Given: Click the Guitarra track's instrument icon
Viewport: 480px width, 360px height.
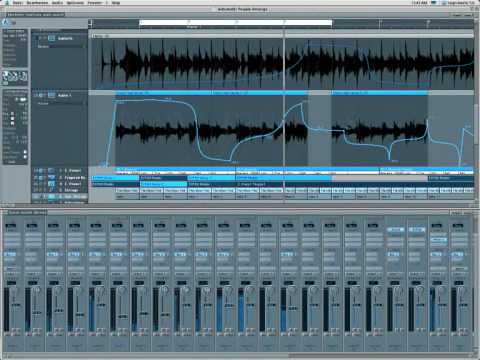Looking at the screenshot, I should (x=52, y=38).
